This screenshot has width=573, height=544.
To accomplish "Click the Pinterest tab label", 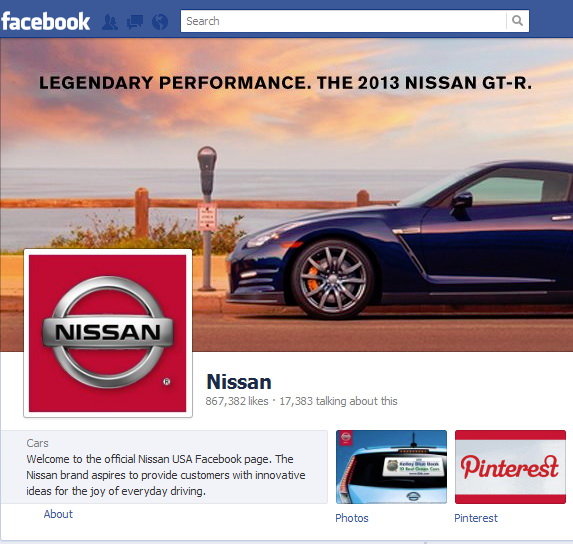I will (476, 518).
